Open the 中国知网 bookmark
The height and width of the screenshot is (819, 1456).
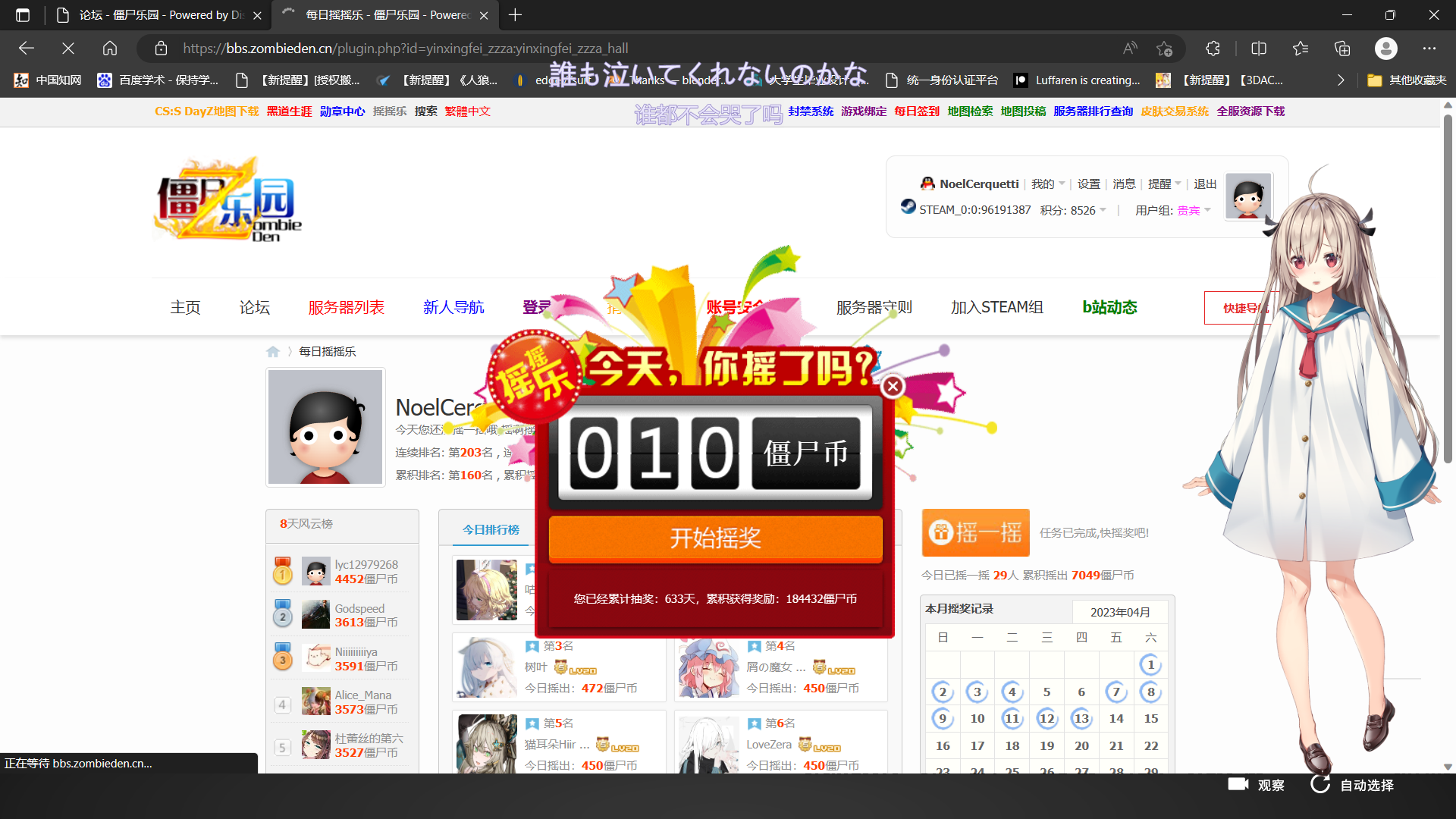point(48,80)
